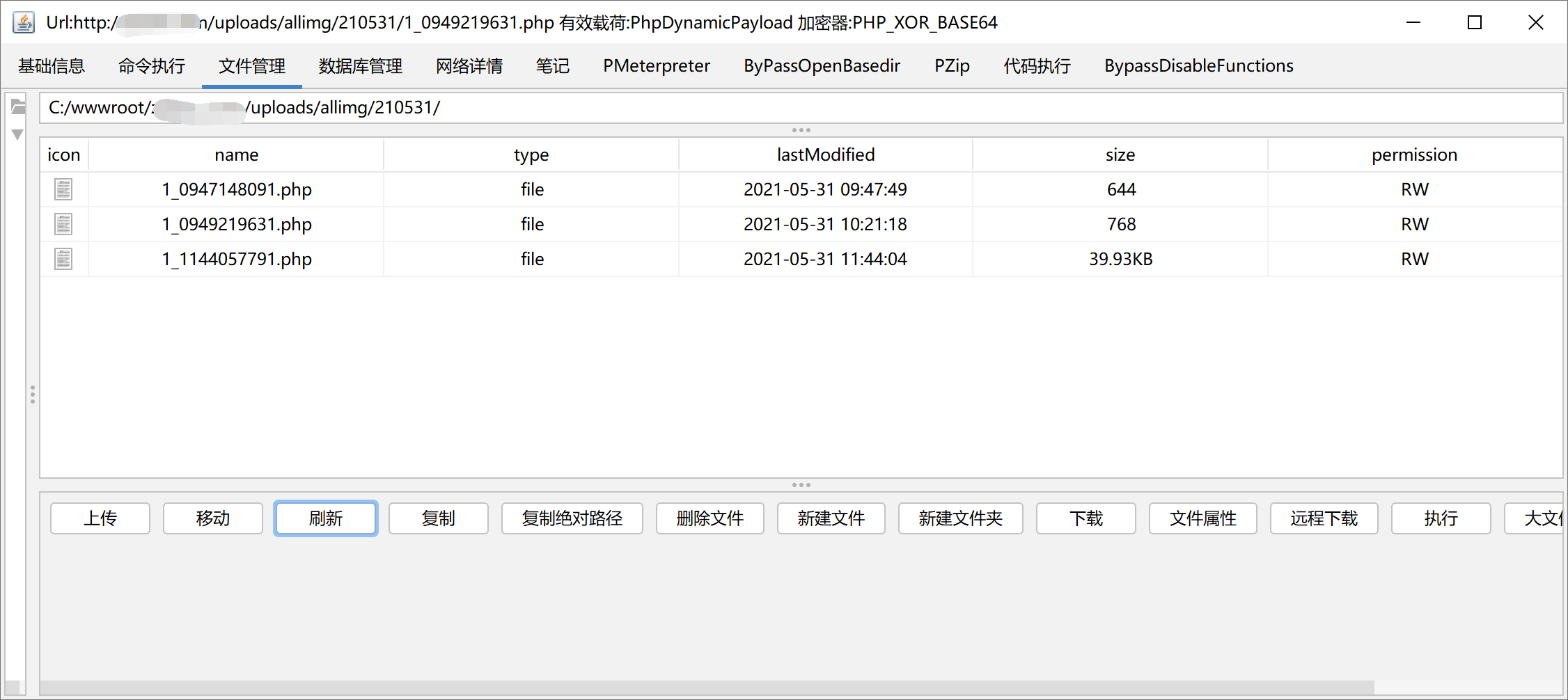Switch to PMeterpreter tab

pos(657,66)
